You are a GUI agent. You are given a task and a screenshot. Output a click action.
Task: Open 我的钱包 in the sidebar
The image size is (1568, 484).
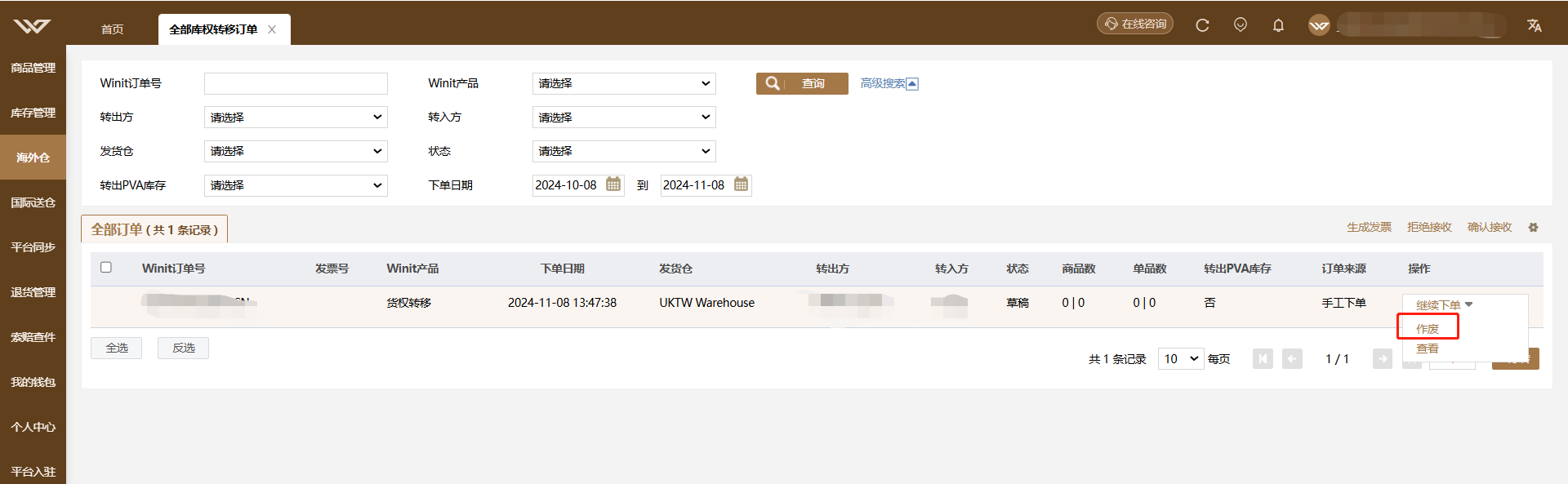(x=33, y=382)
